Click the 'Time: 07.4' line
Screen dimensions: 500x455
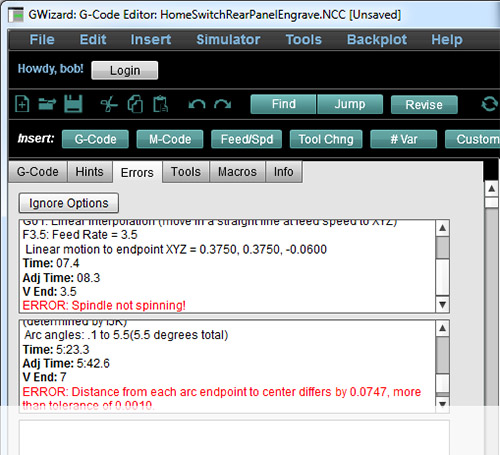click(51, 263)
